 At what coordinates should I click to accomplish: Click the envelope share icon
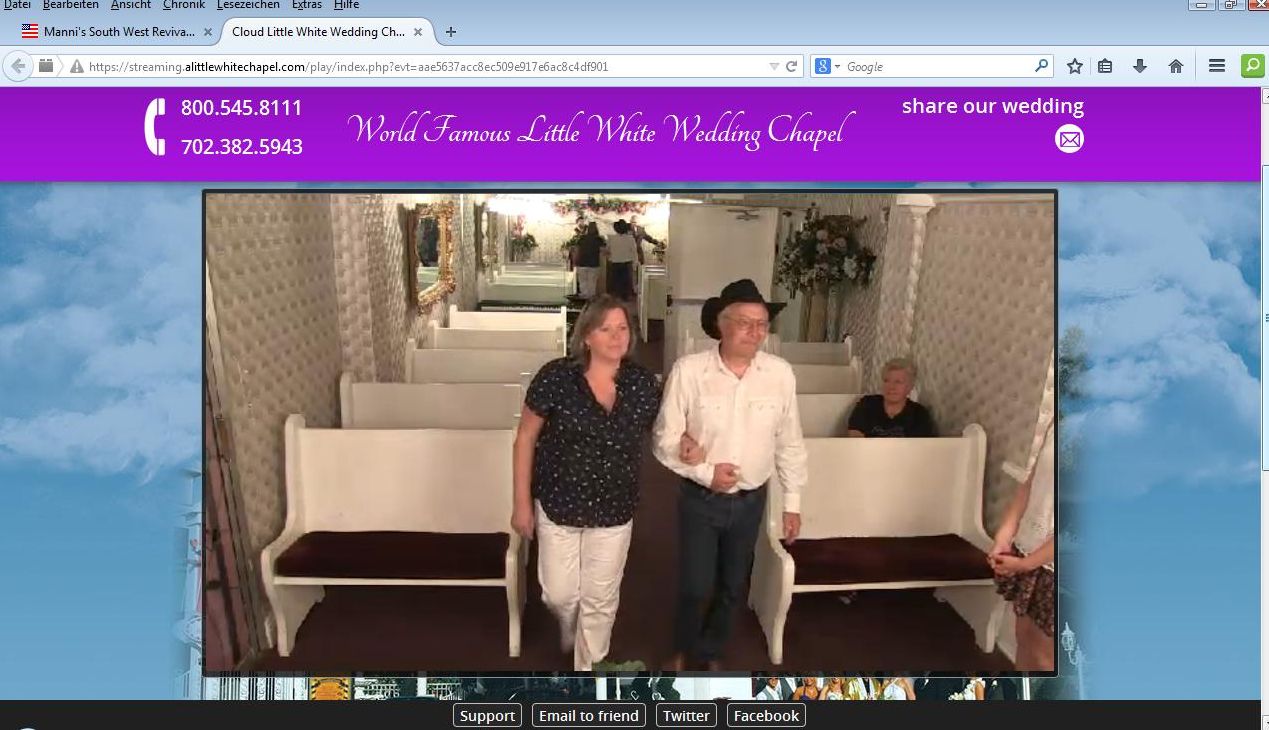pyautogui.click(x=1069, y=139)
